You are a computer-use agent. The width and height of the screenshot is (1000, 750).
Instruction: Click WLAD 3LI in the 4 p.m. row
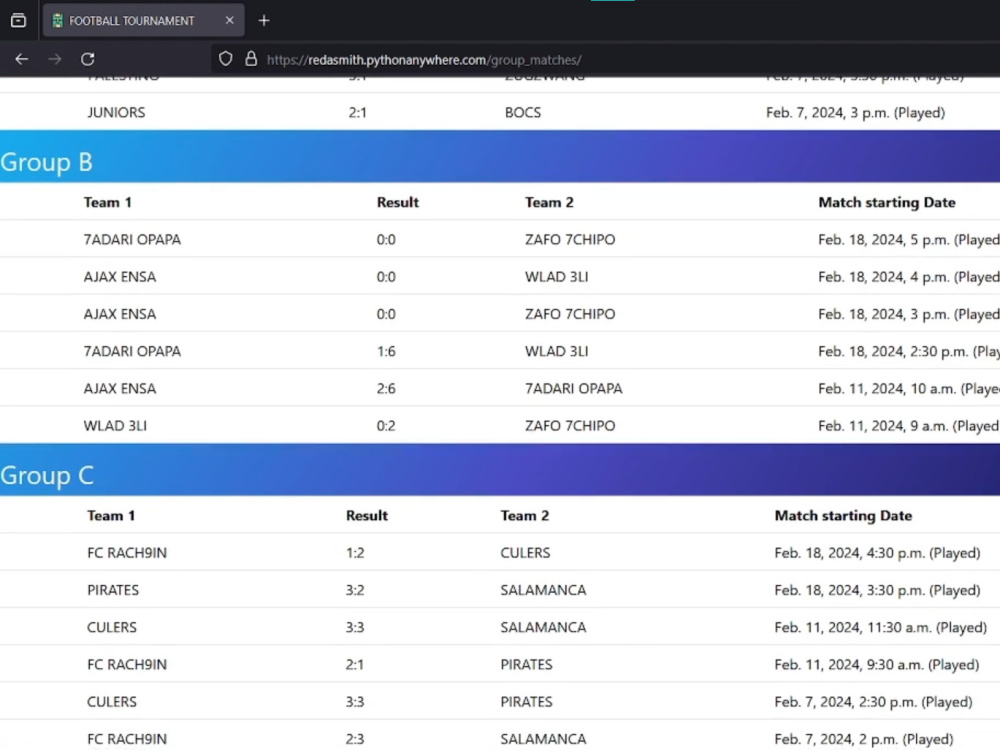click(x=557, y=277)
